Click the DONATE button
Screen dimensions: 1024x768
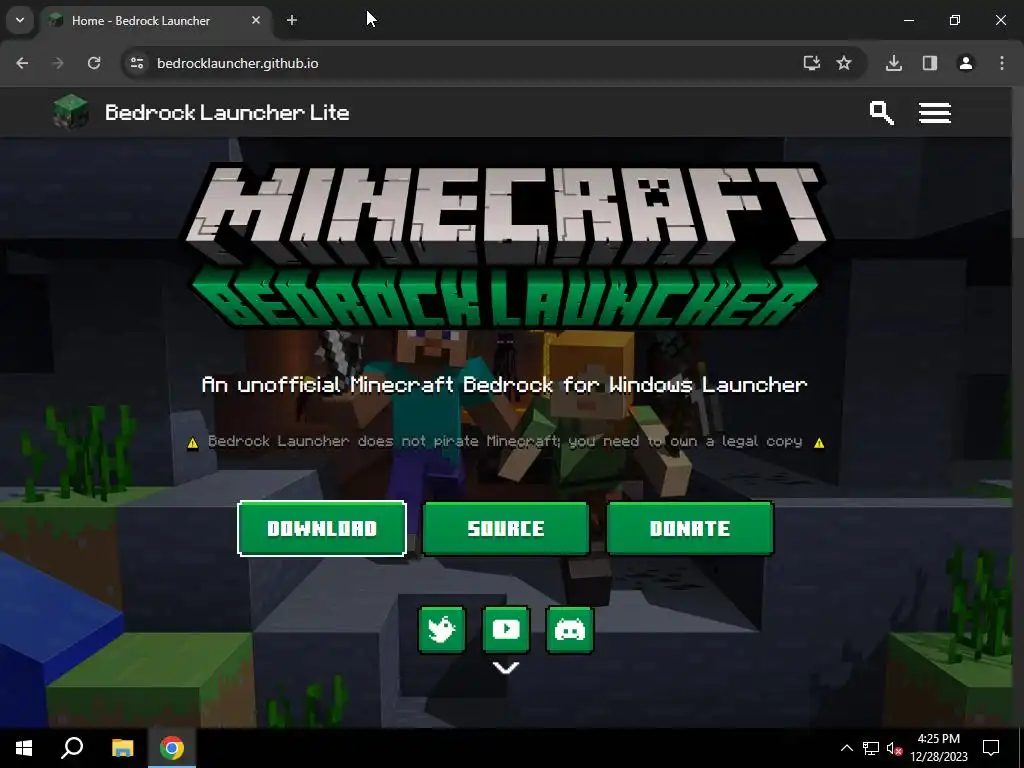[x=690, y=528]
